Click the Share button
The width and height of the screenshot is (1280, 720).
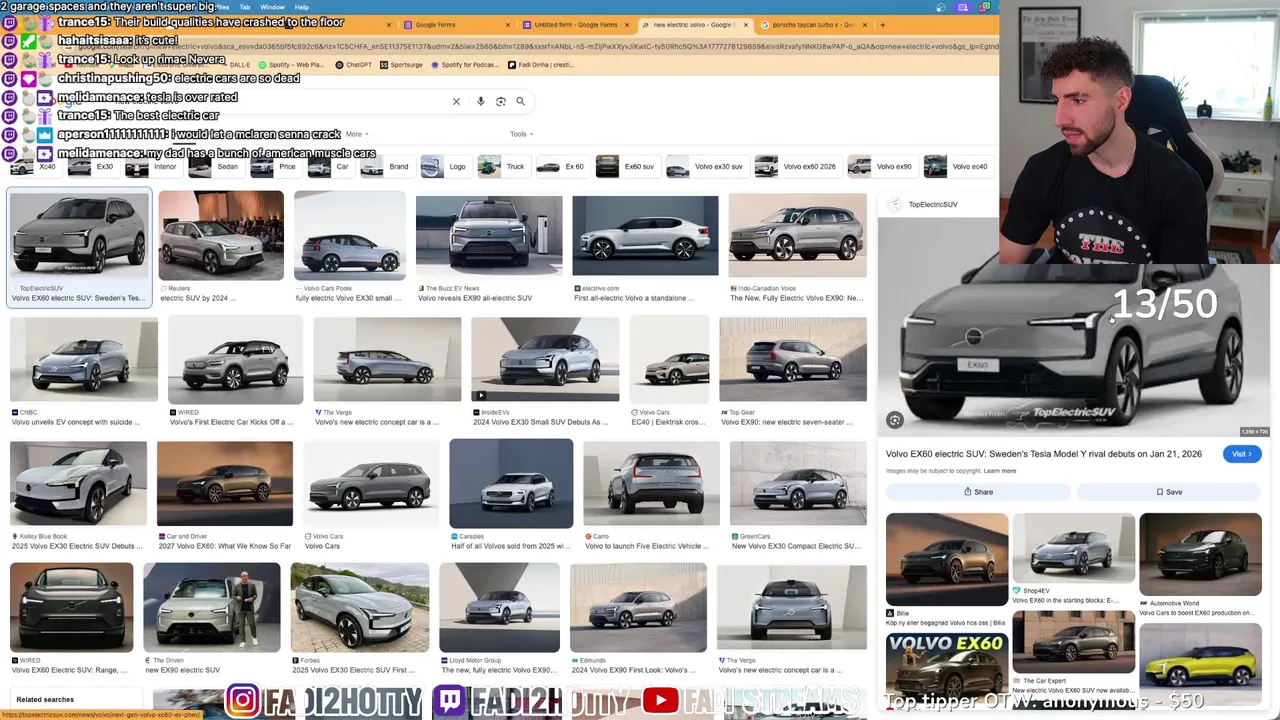pos(978,492)
